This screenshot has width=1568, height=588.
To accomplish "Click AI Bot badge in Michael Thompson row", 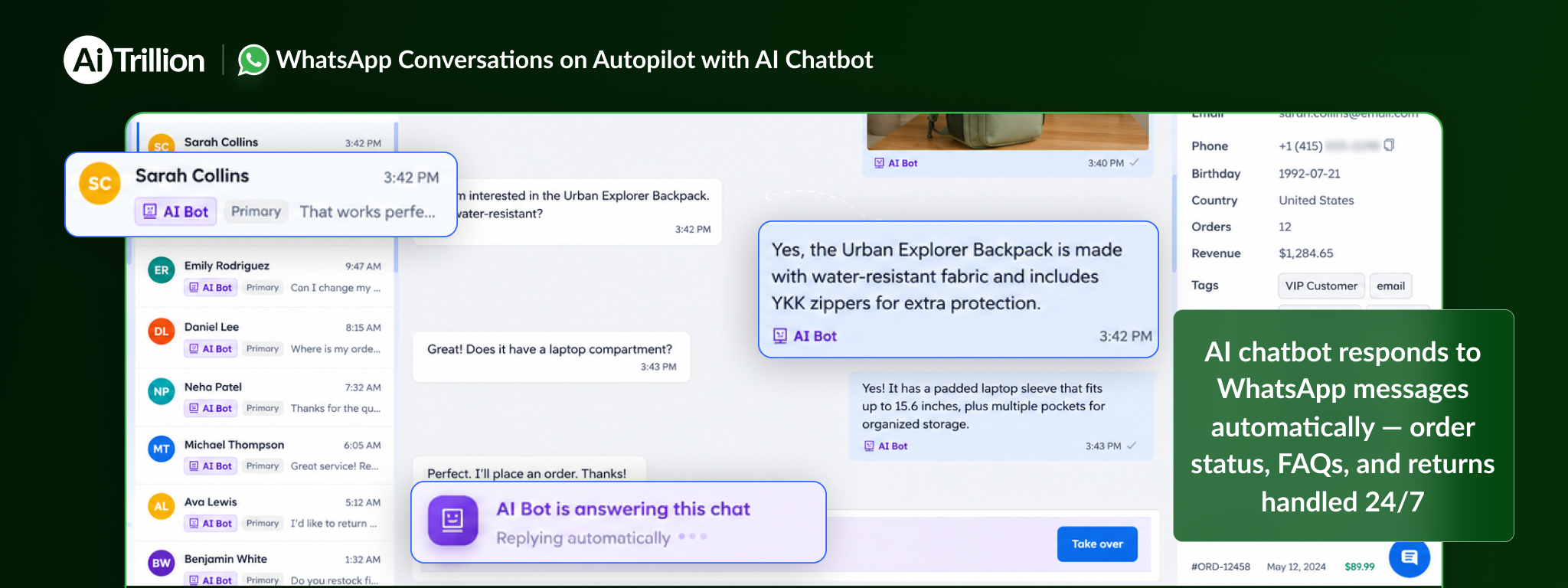I will pos(210,466).
